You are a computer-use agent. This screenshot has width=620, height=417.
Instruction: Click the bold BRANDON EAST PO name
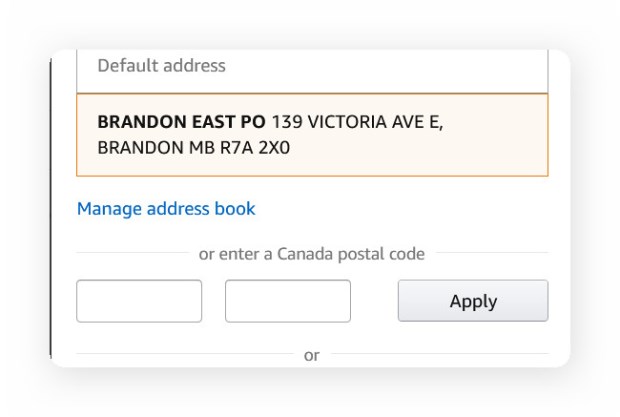pyautogui.click(x=181, y=122)
